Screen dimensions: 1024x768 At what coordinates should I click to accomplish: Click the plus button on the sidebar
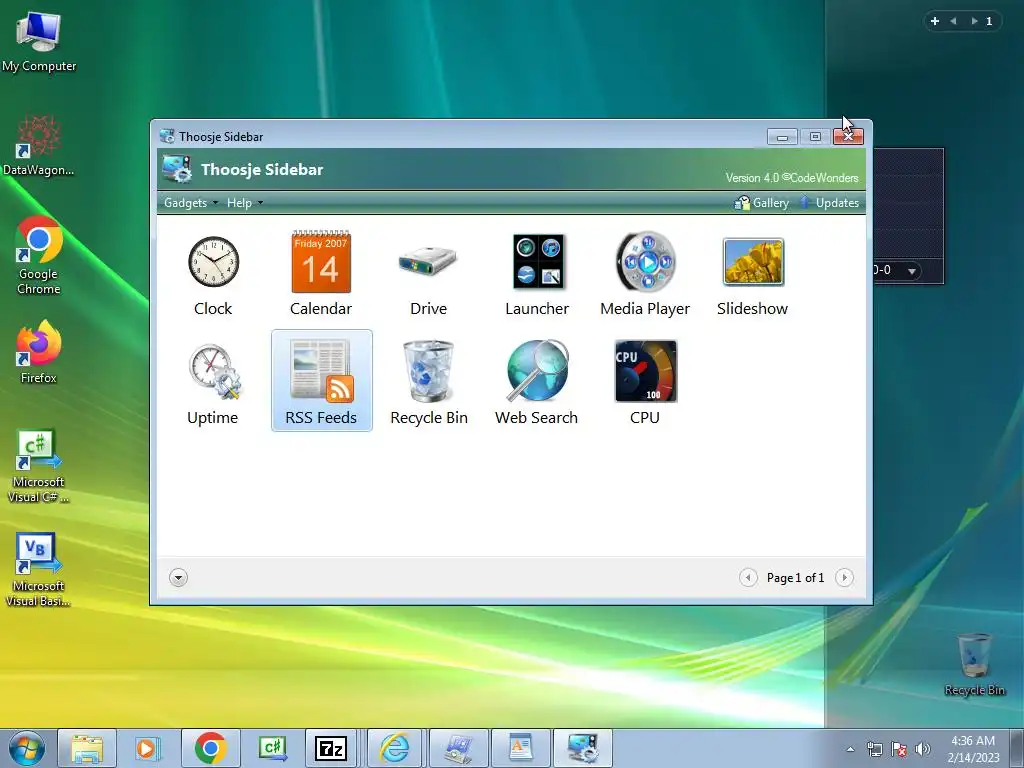[935, 21]
